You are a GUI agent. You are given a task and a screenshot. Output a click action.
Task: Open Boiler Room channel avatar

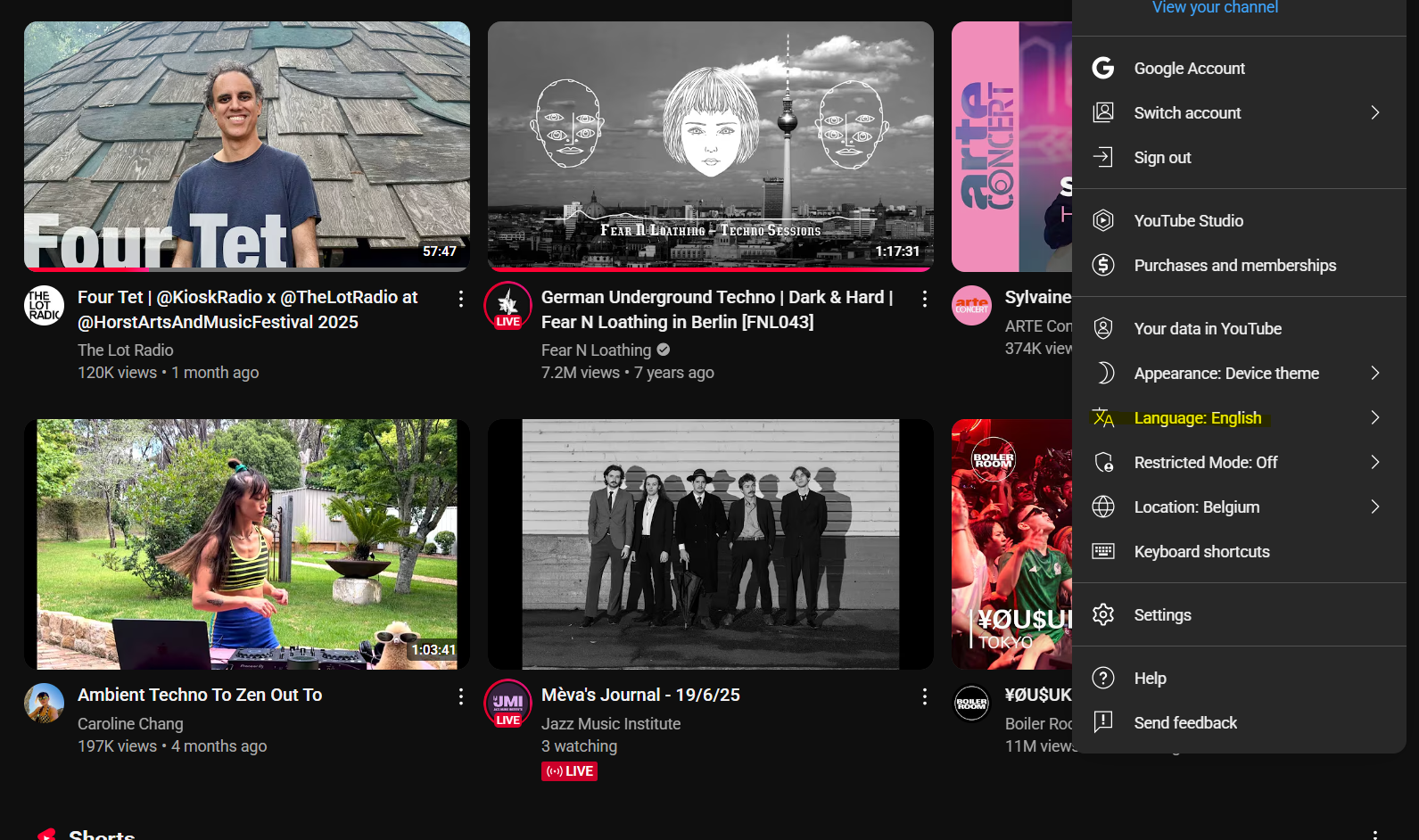coord(971,703)
